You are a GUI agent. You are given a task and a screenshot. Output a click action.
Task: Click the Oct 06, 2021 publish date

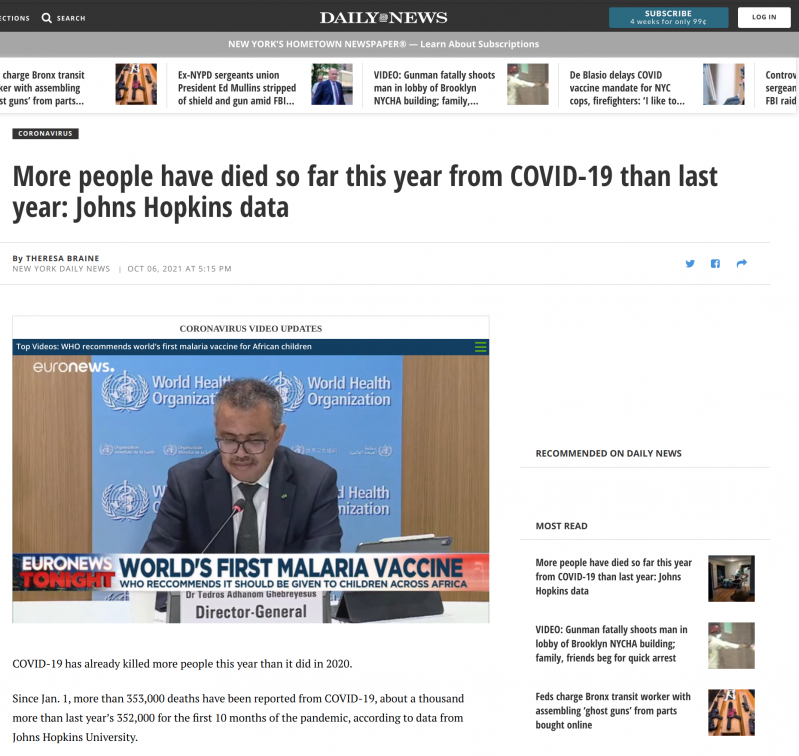[x=179, y=269]
